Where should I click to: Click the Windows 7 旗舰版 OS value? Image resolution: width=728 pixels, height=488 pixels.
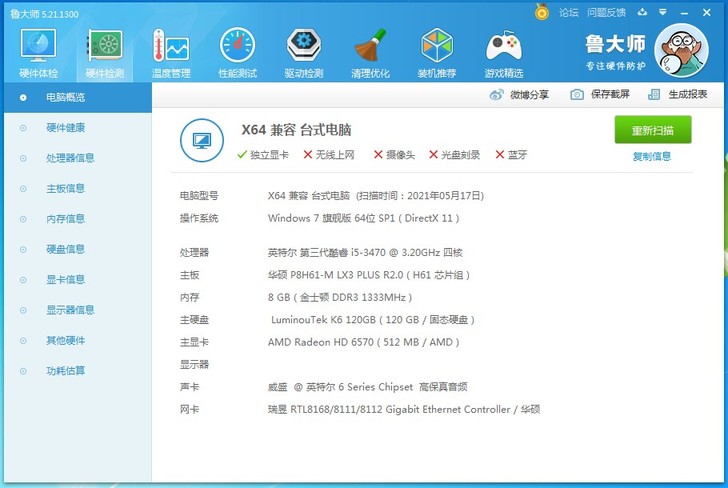364,218
